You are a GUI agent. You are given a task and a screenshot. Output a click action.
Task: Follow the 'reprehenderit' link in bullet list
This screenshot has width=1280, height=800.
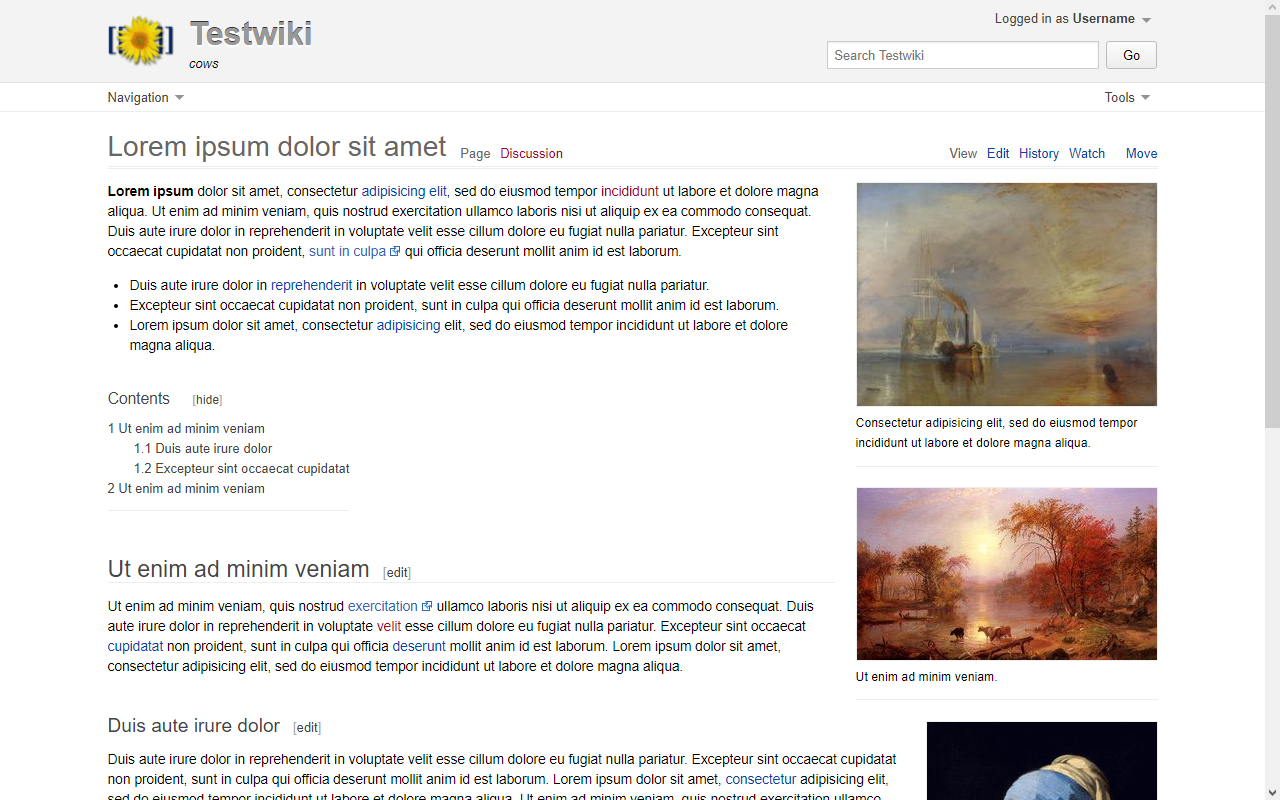[312, 285]
